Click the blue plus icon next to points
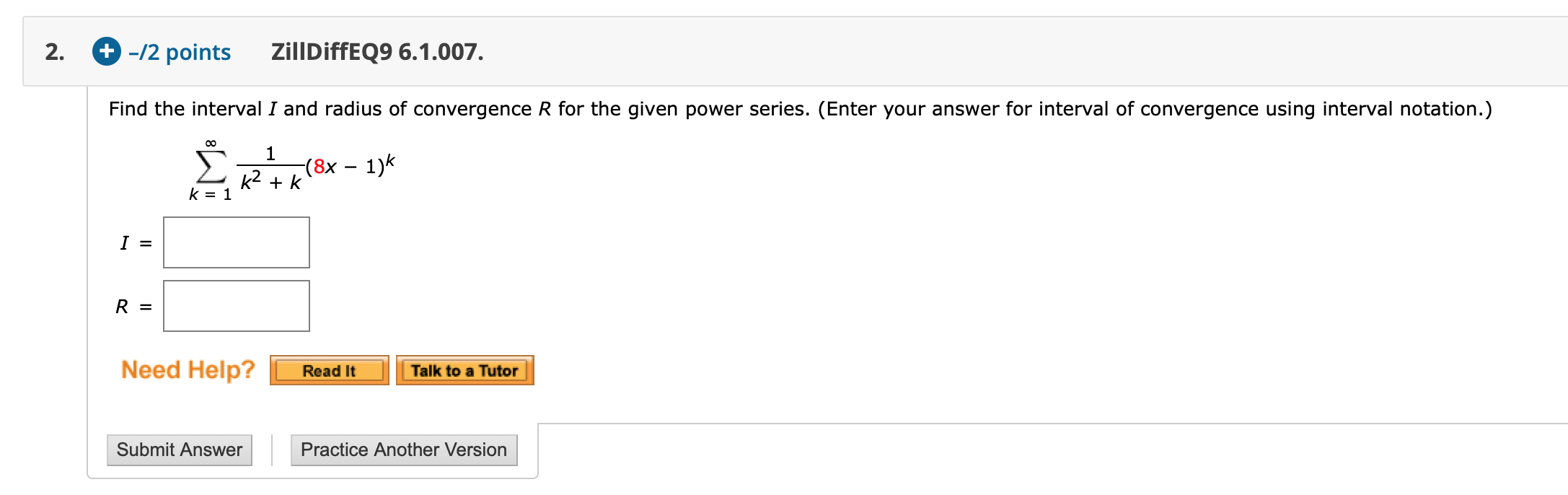 105,51
